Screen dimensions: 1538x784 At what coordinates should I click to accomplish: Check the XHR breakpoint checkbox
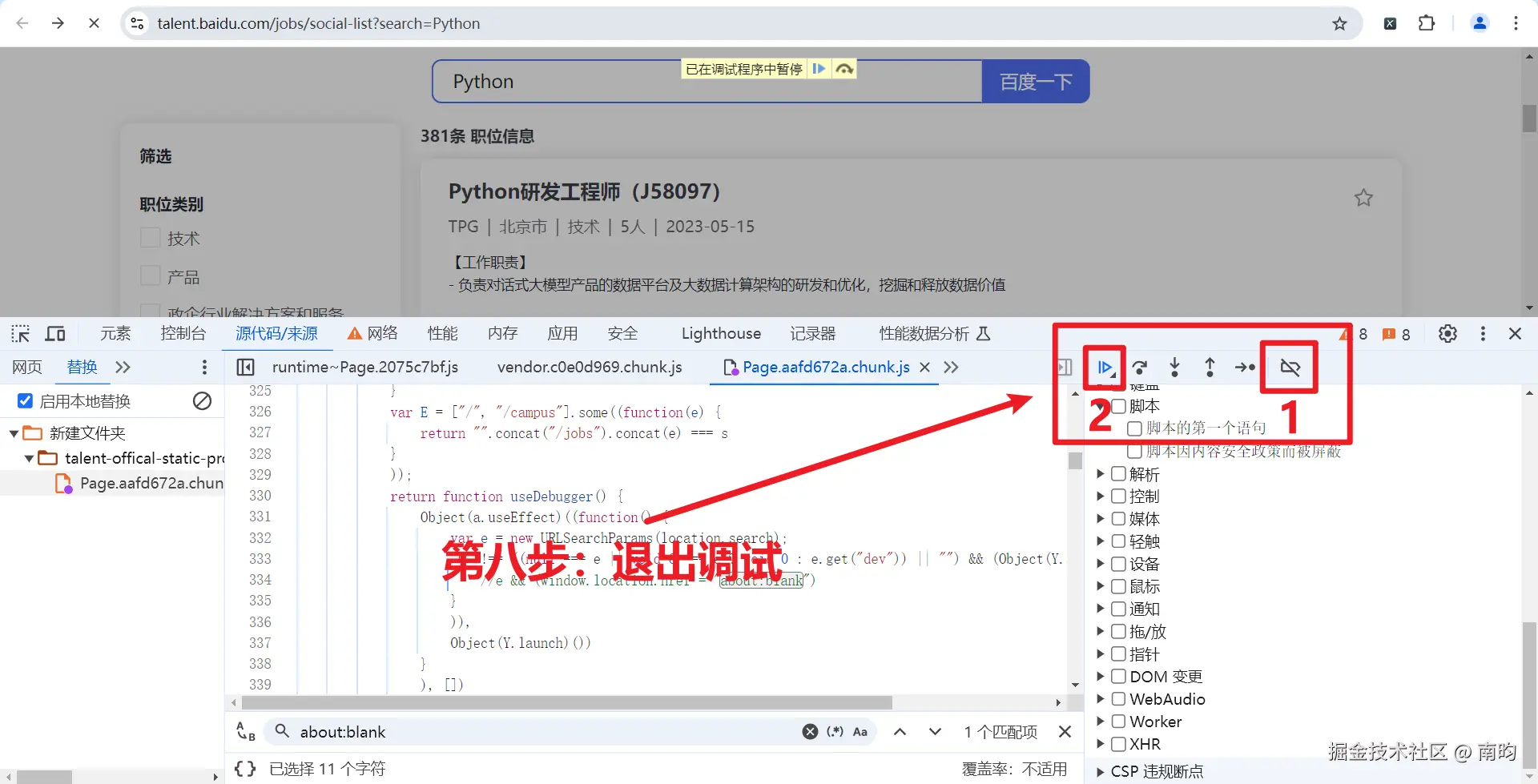(x=1118, y=744)
